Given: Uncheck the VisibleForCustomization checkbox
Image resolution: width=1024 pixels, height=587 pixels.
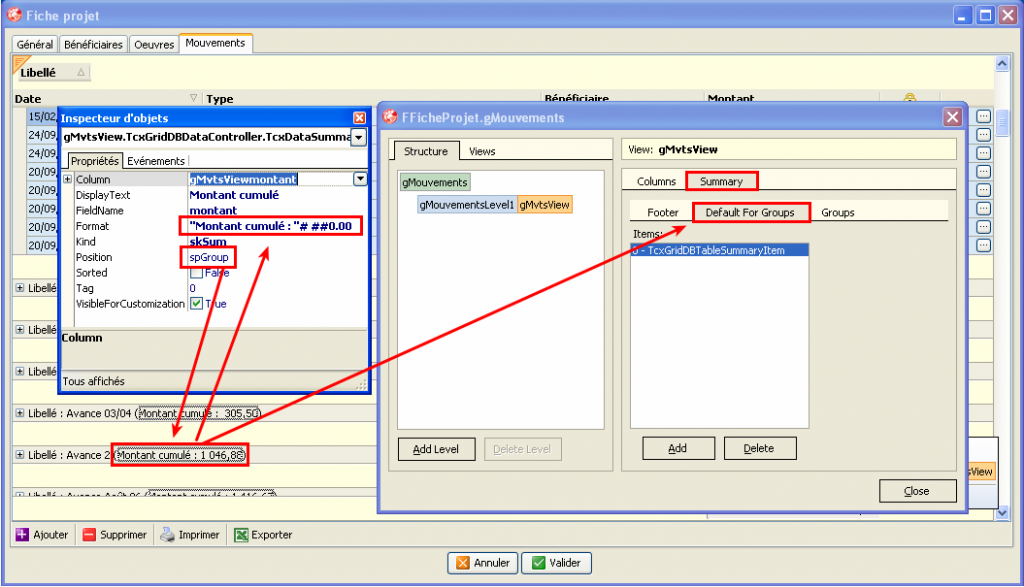Looking at the screenshot, I should tap(197, 304).
